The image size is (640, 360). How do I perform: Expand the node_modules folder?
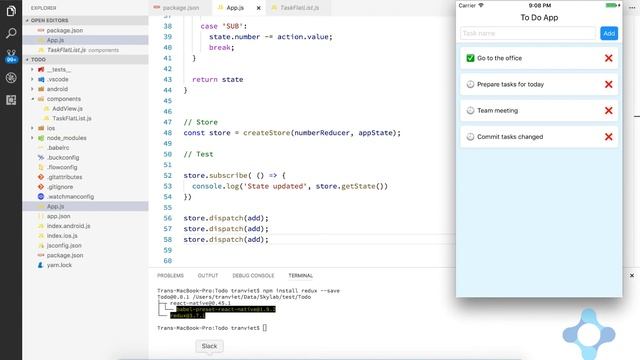[x=32, y=138]
